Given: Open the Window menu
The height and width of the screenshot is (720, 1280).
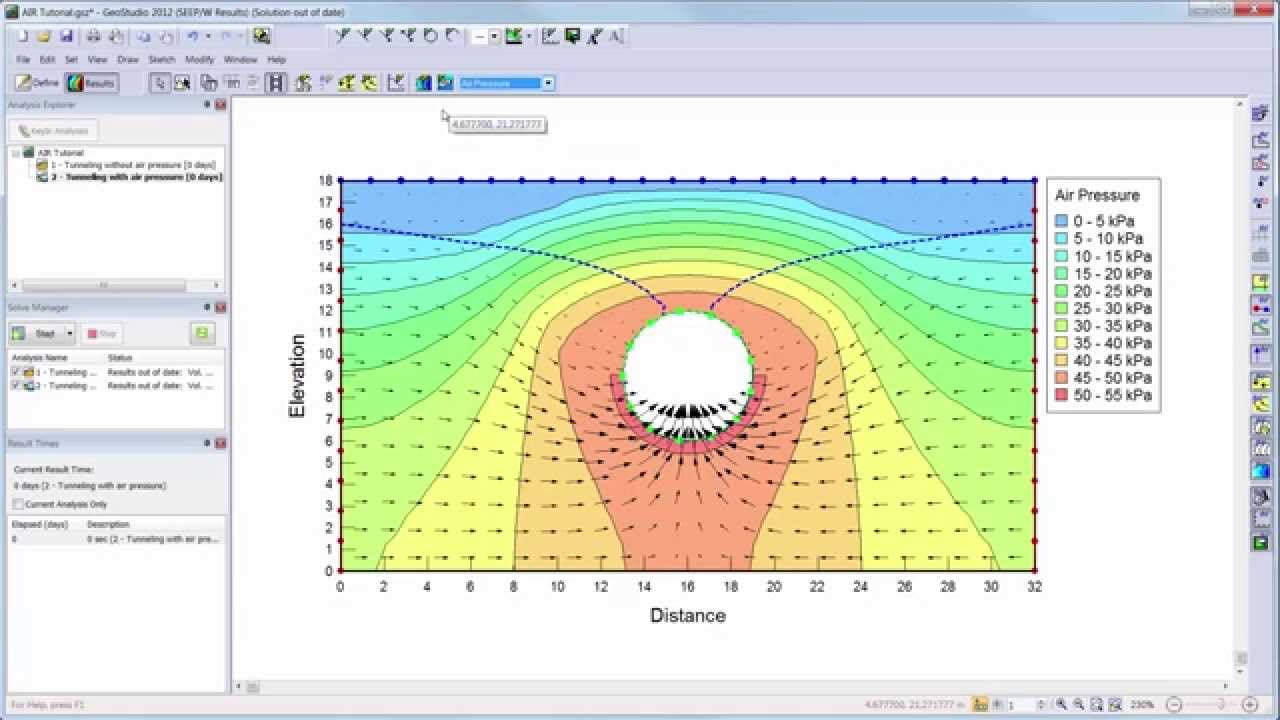Looking at the screenshot, I should coord(240,60).
